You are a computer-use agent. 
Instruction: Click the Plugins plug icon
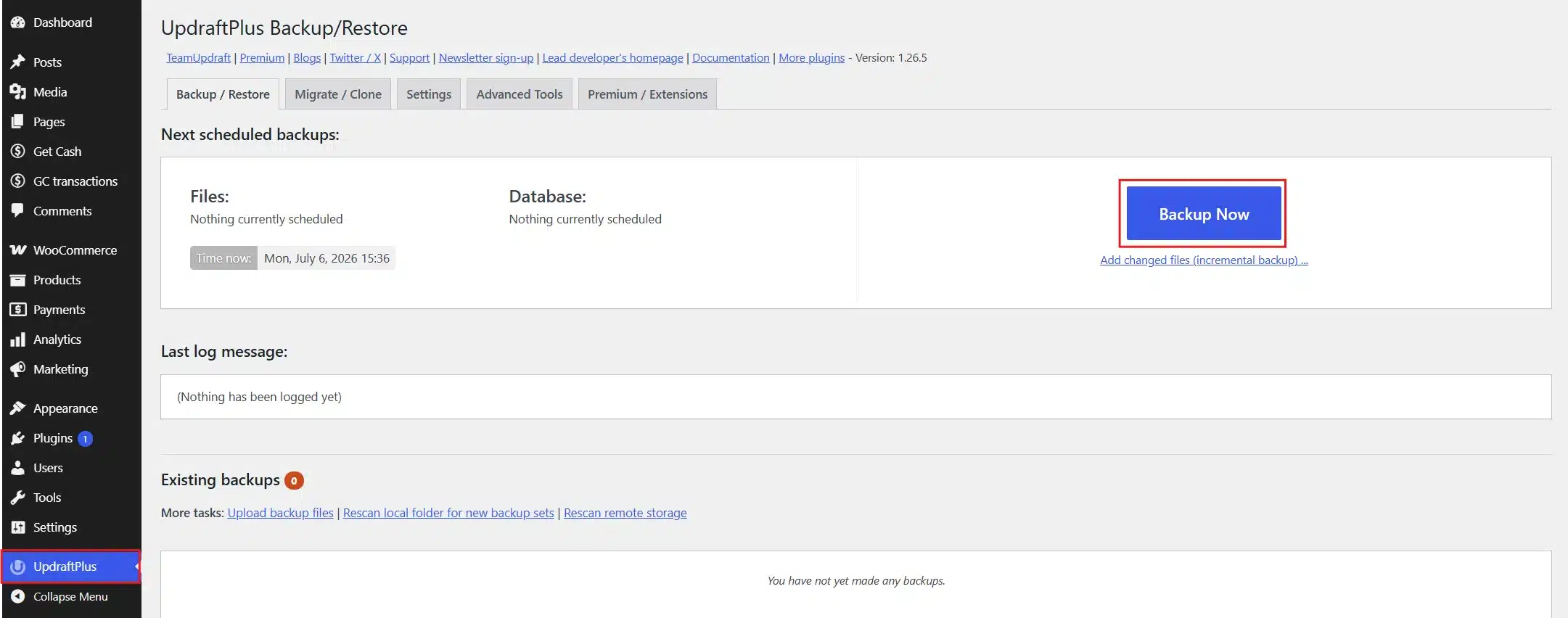pyautogui.click(x=17, y=438)
